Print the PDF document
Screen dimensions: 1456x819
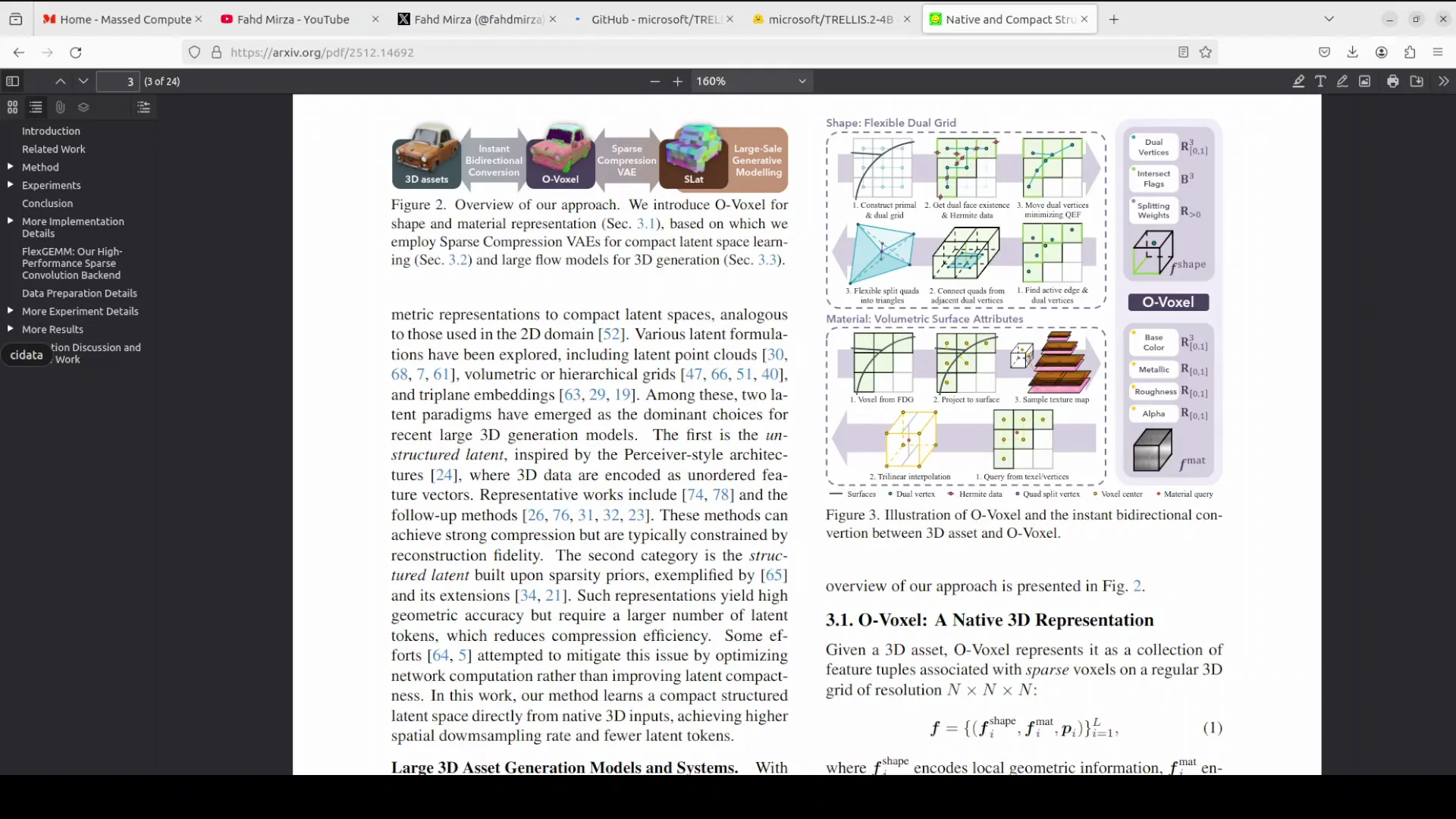pyautogui.click(x=1393, y=81)
